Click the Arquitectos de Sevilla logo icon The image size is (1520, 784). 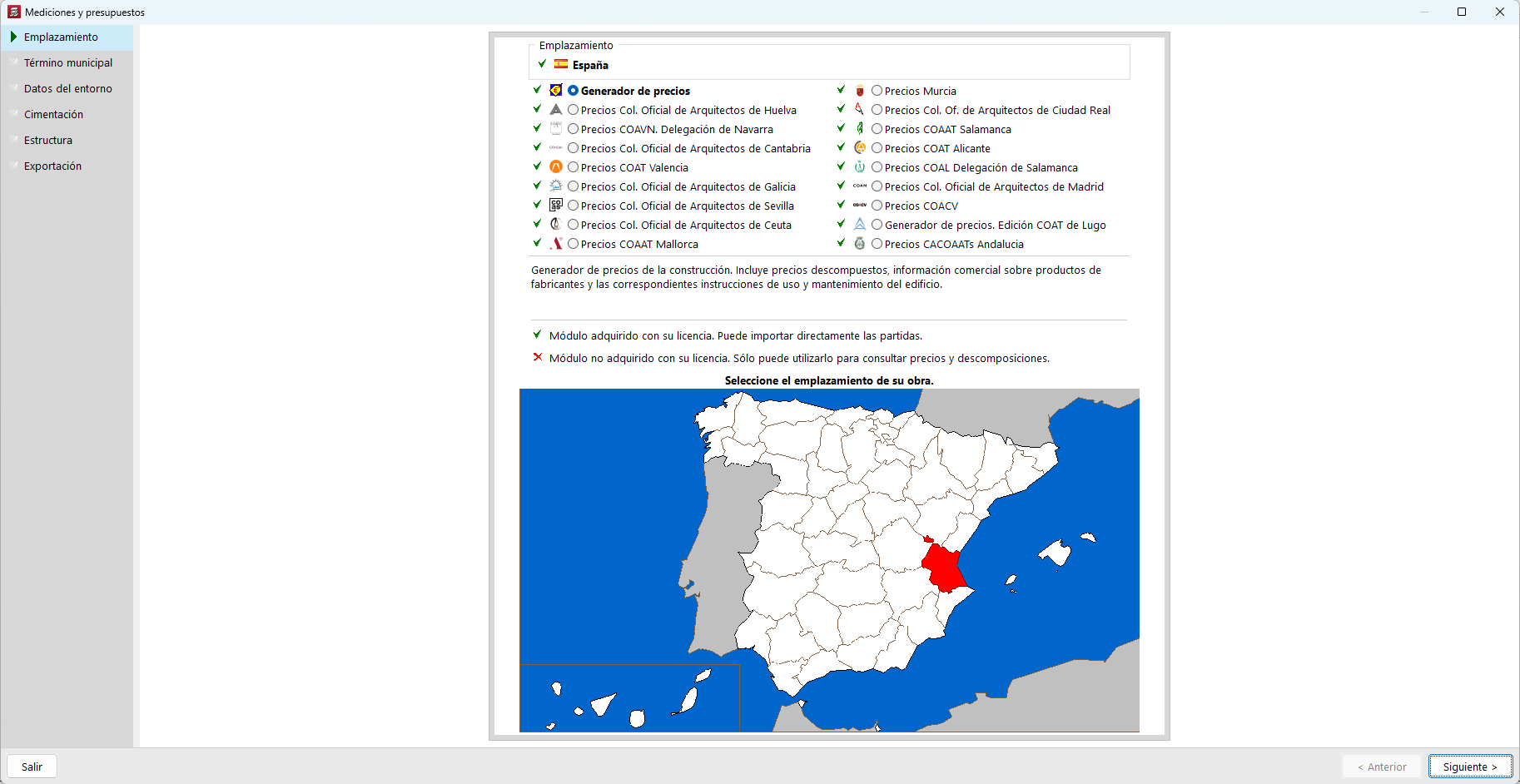[x=556, y=205]
